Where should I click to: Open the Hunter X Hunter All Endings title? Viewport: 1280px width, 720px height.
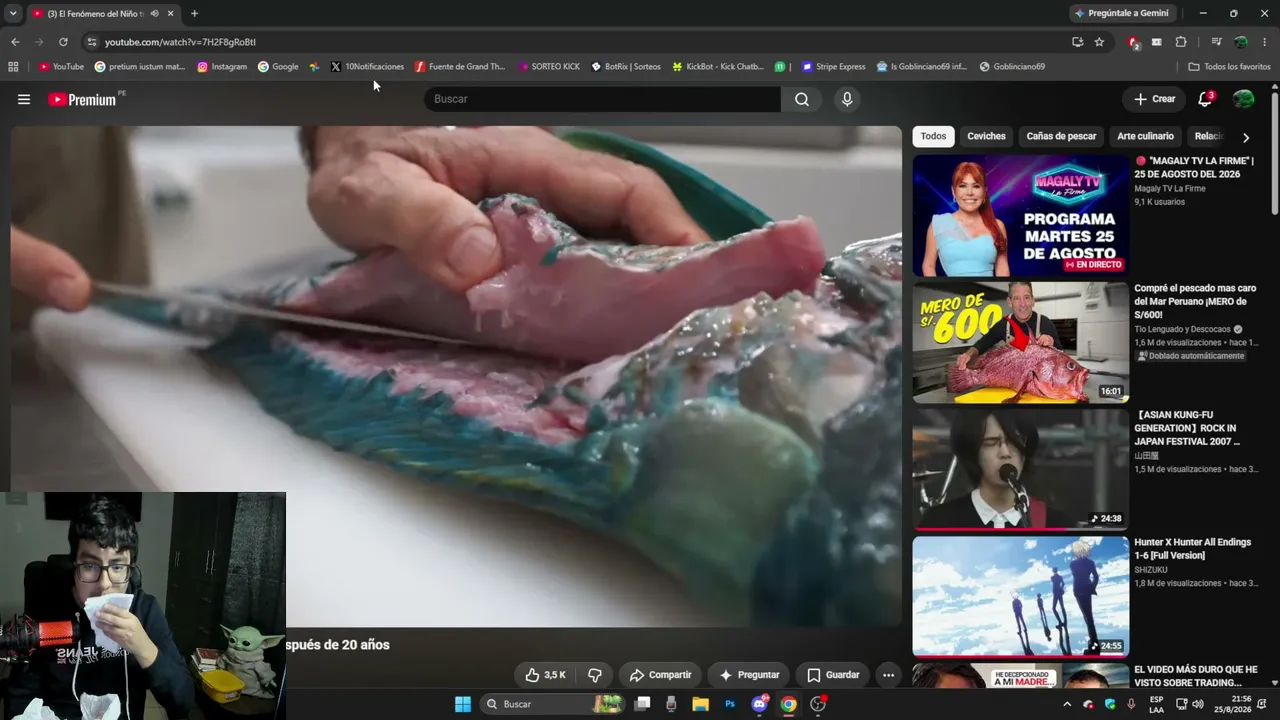tap(1192, 549)
